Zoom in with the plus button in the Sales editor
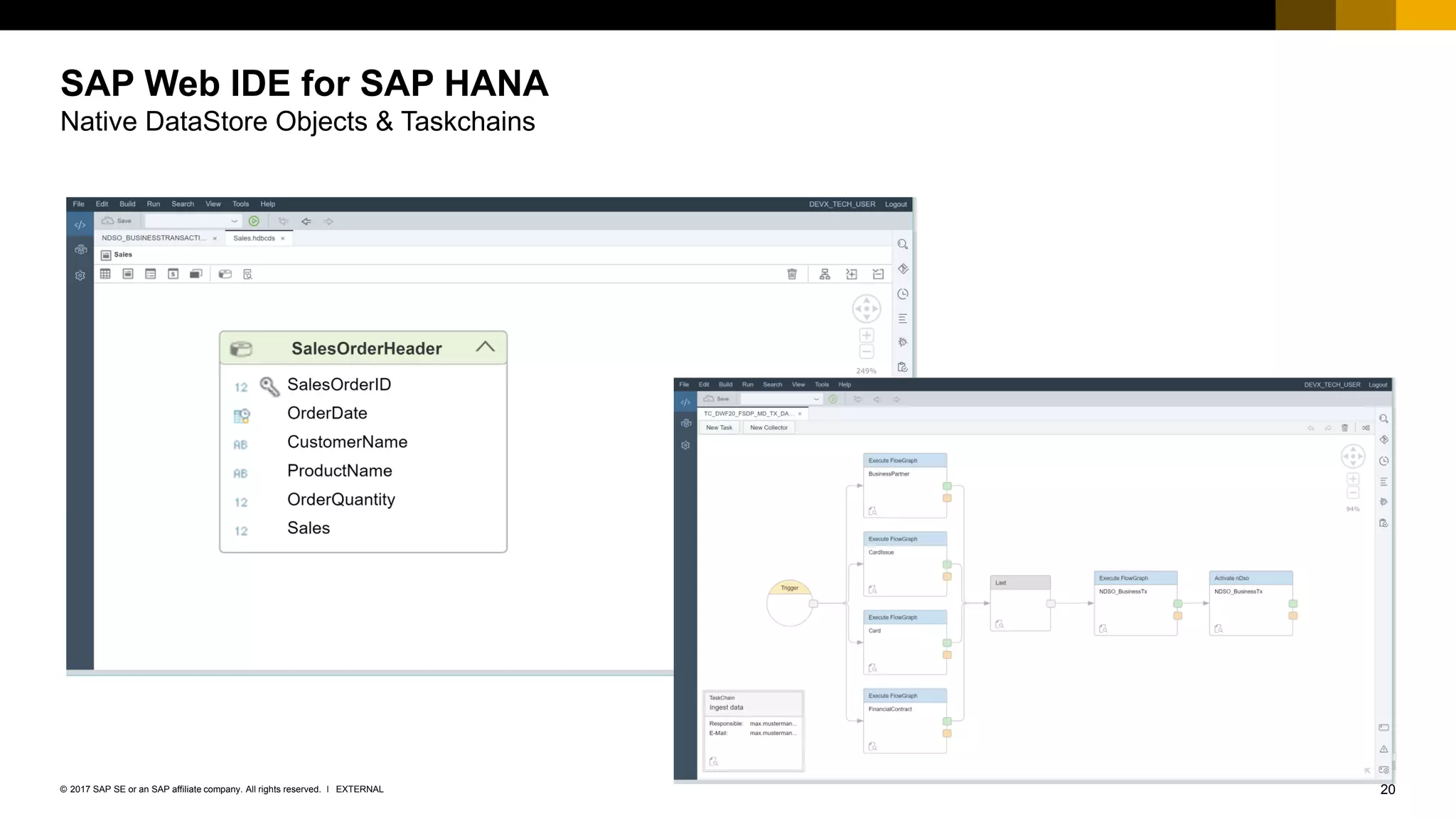 pos(867,335)
